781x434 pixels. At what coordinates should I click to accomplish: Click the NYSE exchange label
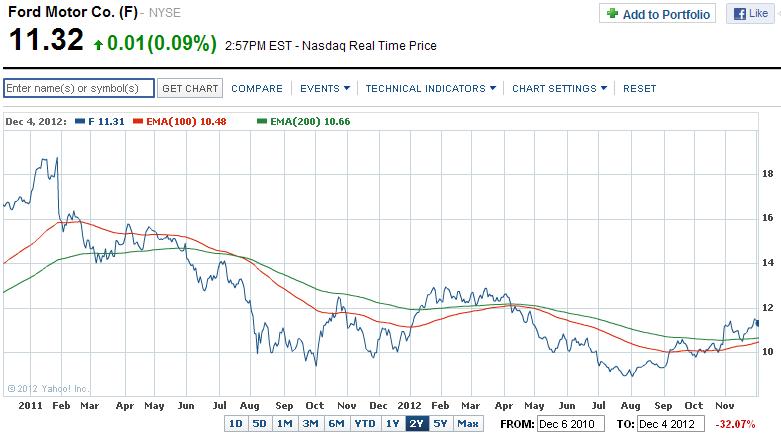[x=165, y=13]
